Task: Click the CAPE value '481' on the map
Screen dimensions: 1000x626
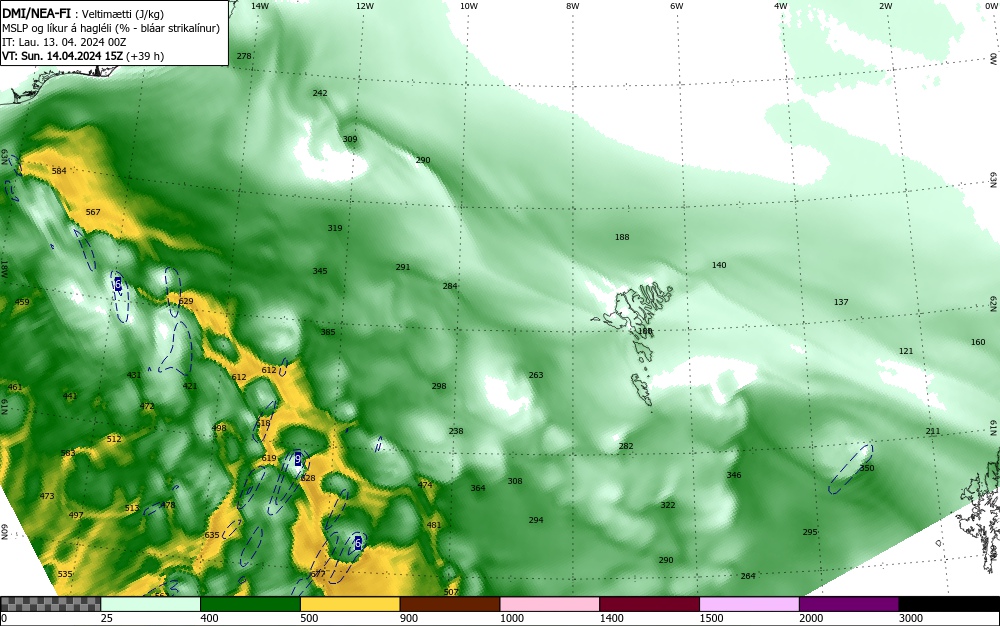Action: [434, 525]
